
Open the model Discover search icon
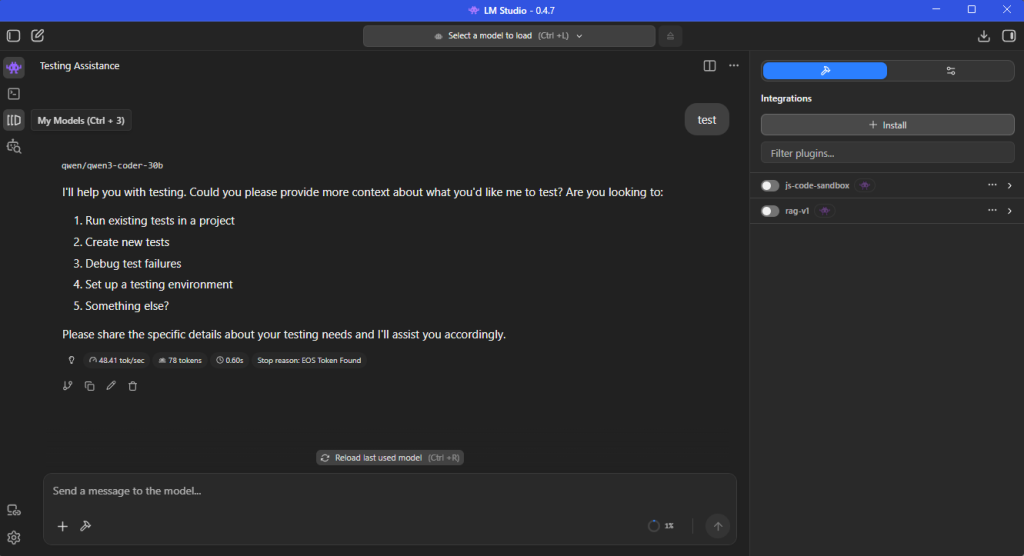(x=14, y=146)
